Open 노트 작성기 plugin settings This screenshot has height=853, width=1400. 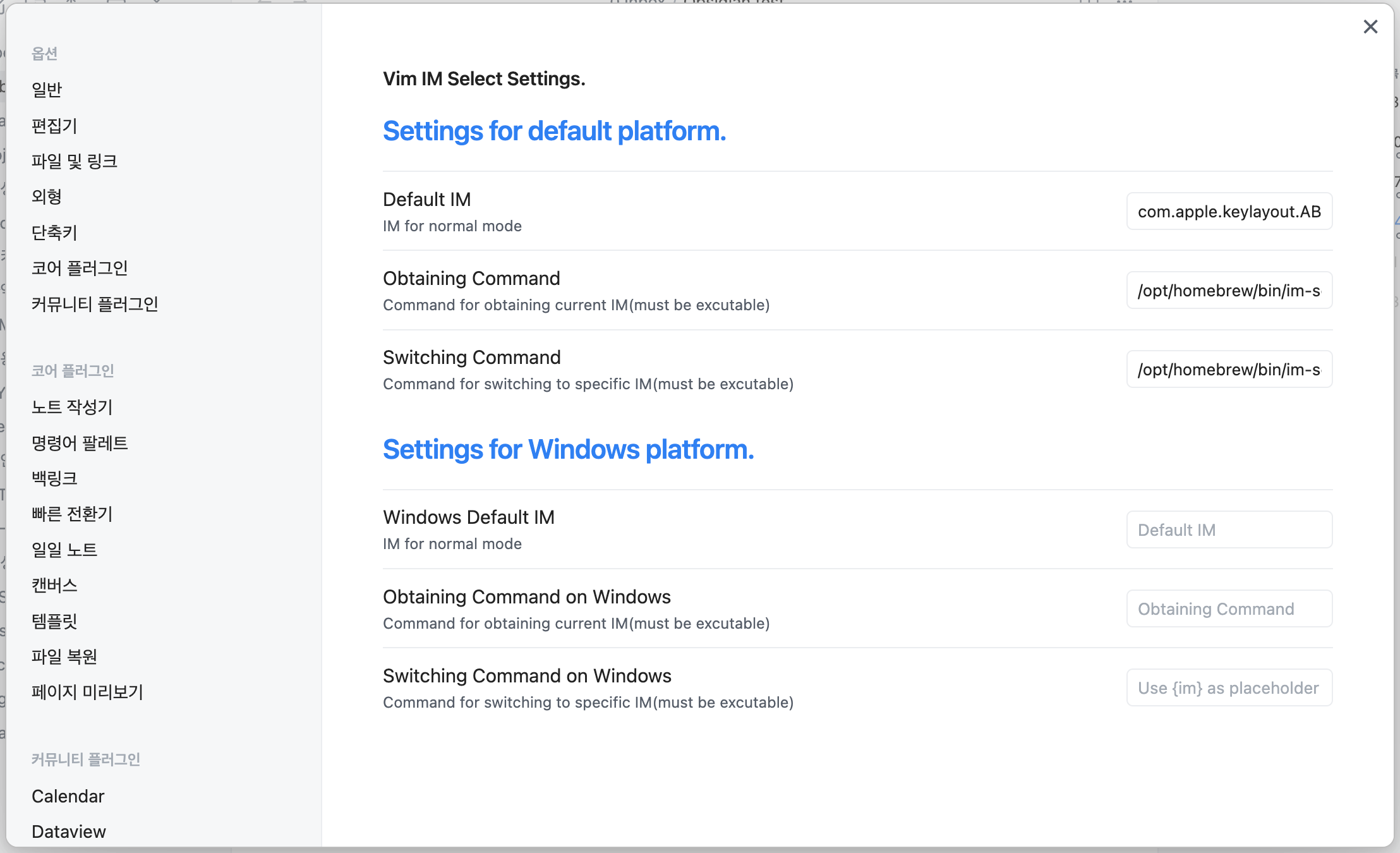pos(72,407)
